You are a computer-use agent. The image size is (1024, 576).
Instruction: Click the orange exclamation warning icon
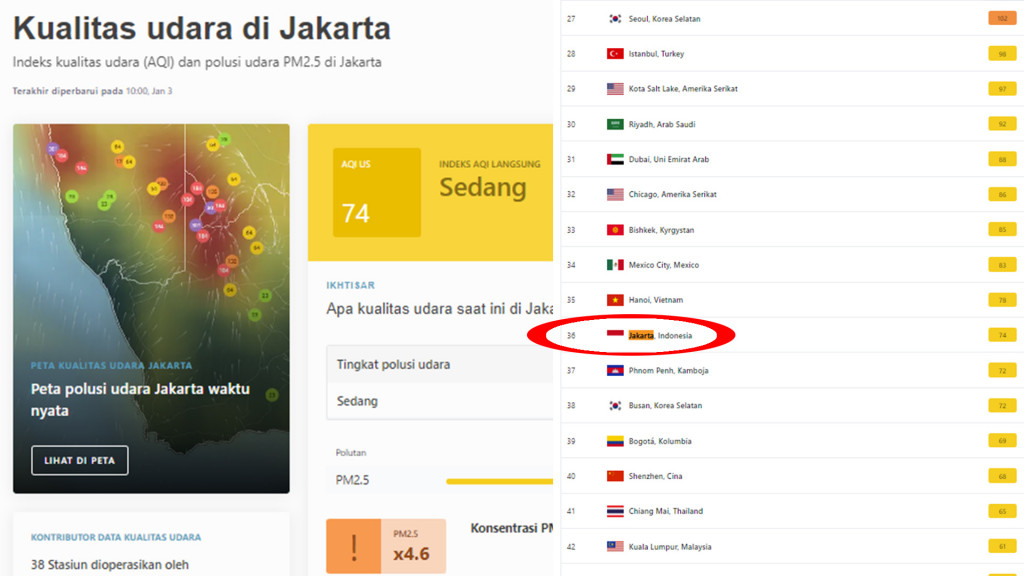coord(353,547)
